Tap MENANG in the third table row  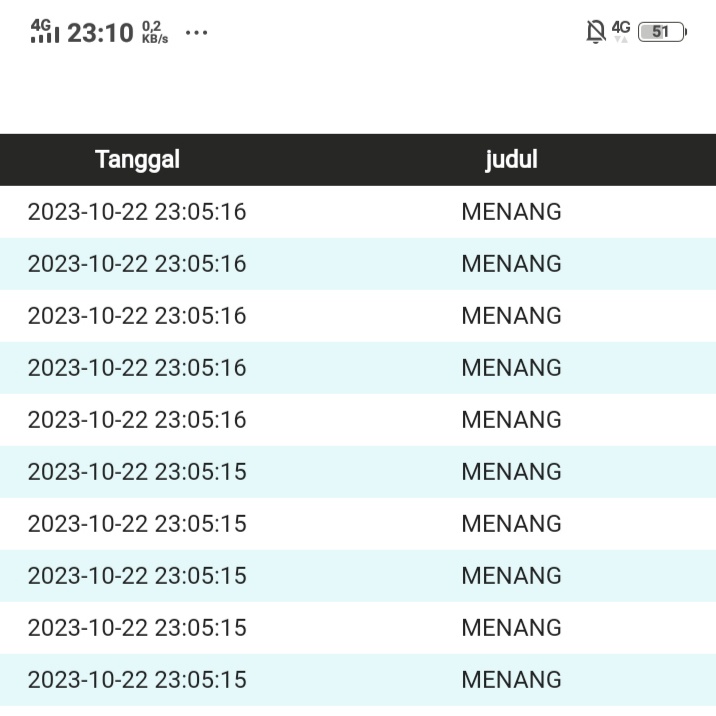point(511,316)
